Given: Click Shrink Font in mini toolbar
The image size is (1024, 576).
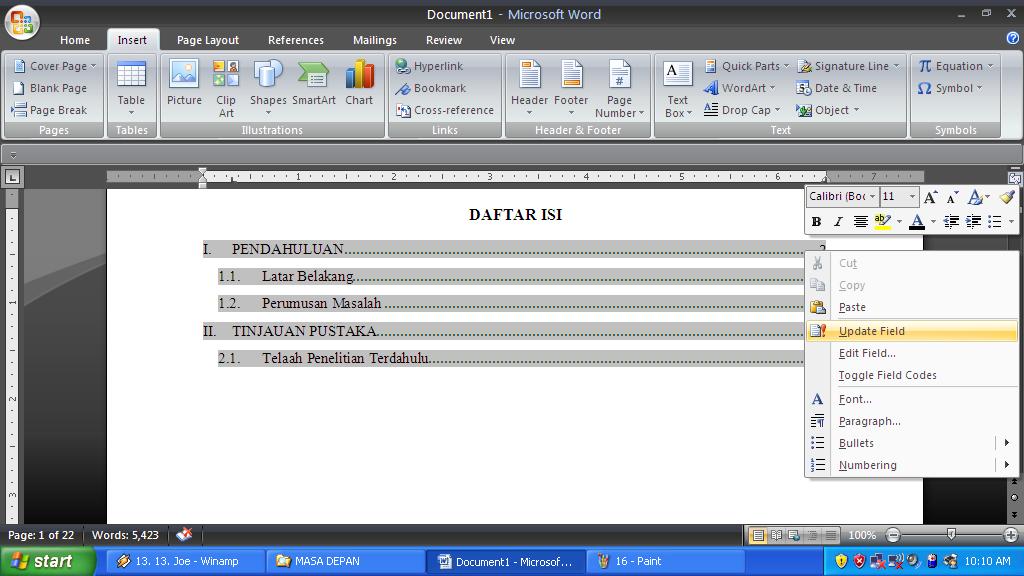Looking at the screenshot, I should pos(952,197).
